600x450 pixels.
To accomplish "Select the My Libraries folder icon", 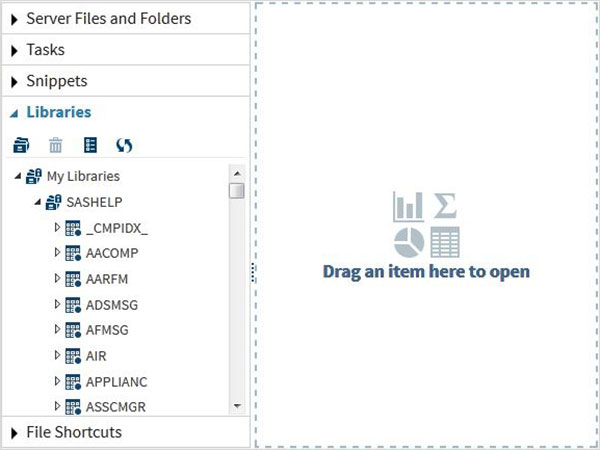I will click(x=34, y=176).
